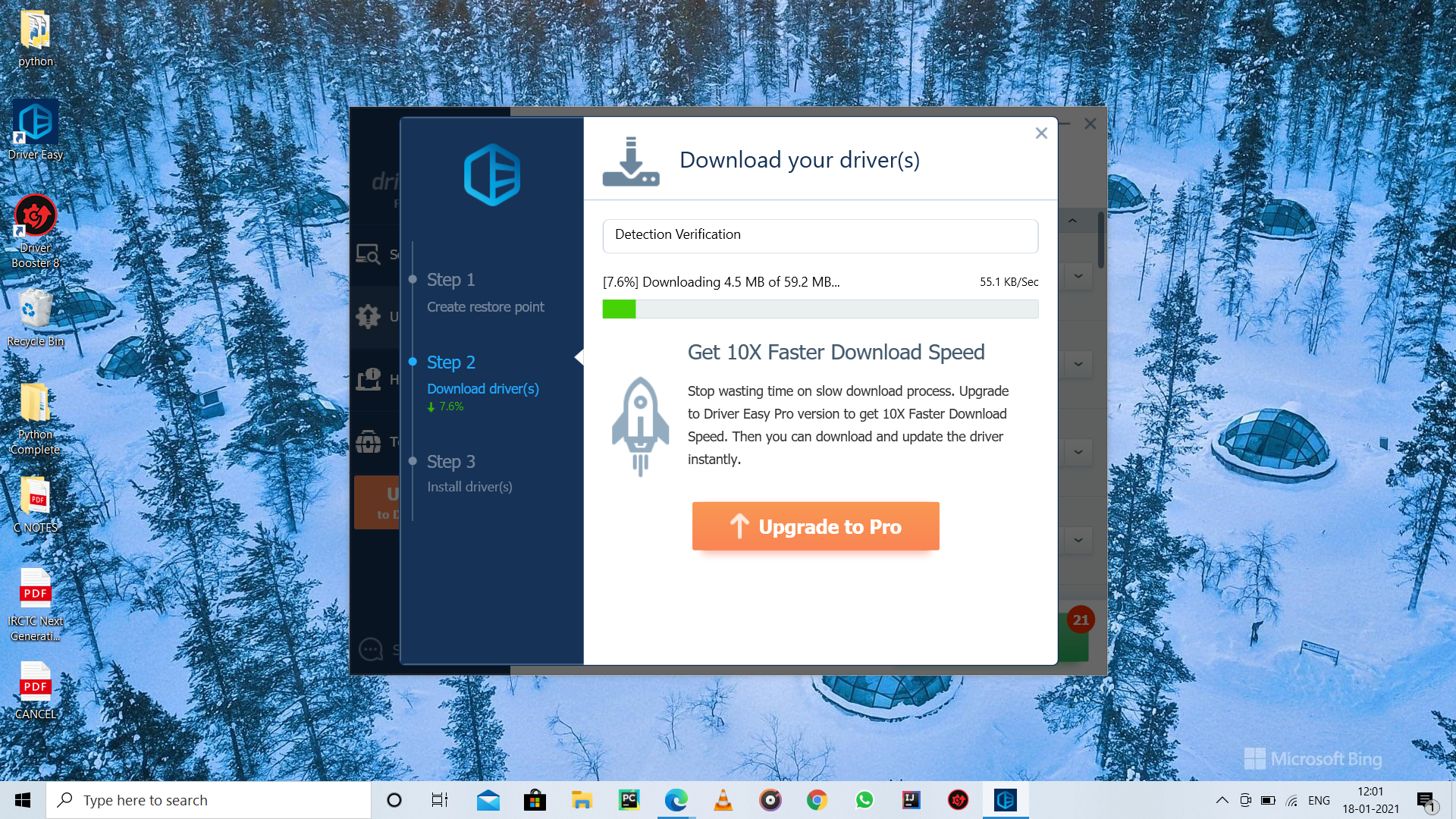Open the Windows Start menu

tap(23, 800)
